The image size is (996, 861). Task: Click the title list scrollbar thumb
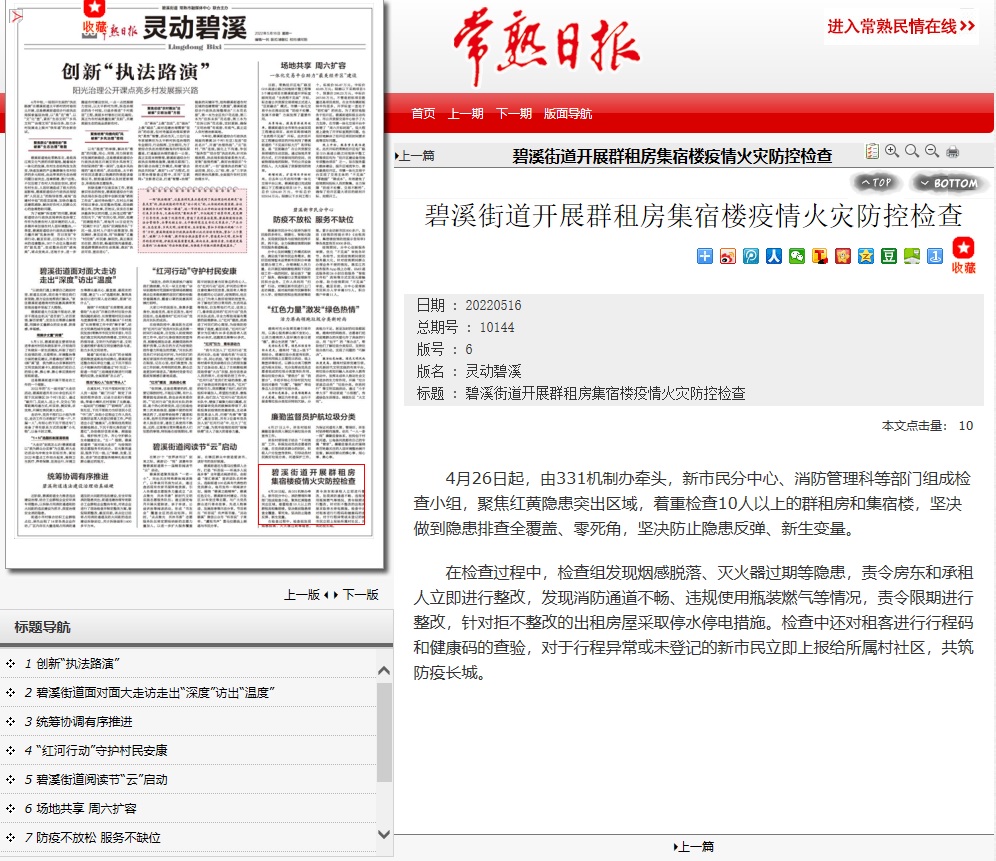[384, 733]
